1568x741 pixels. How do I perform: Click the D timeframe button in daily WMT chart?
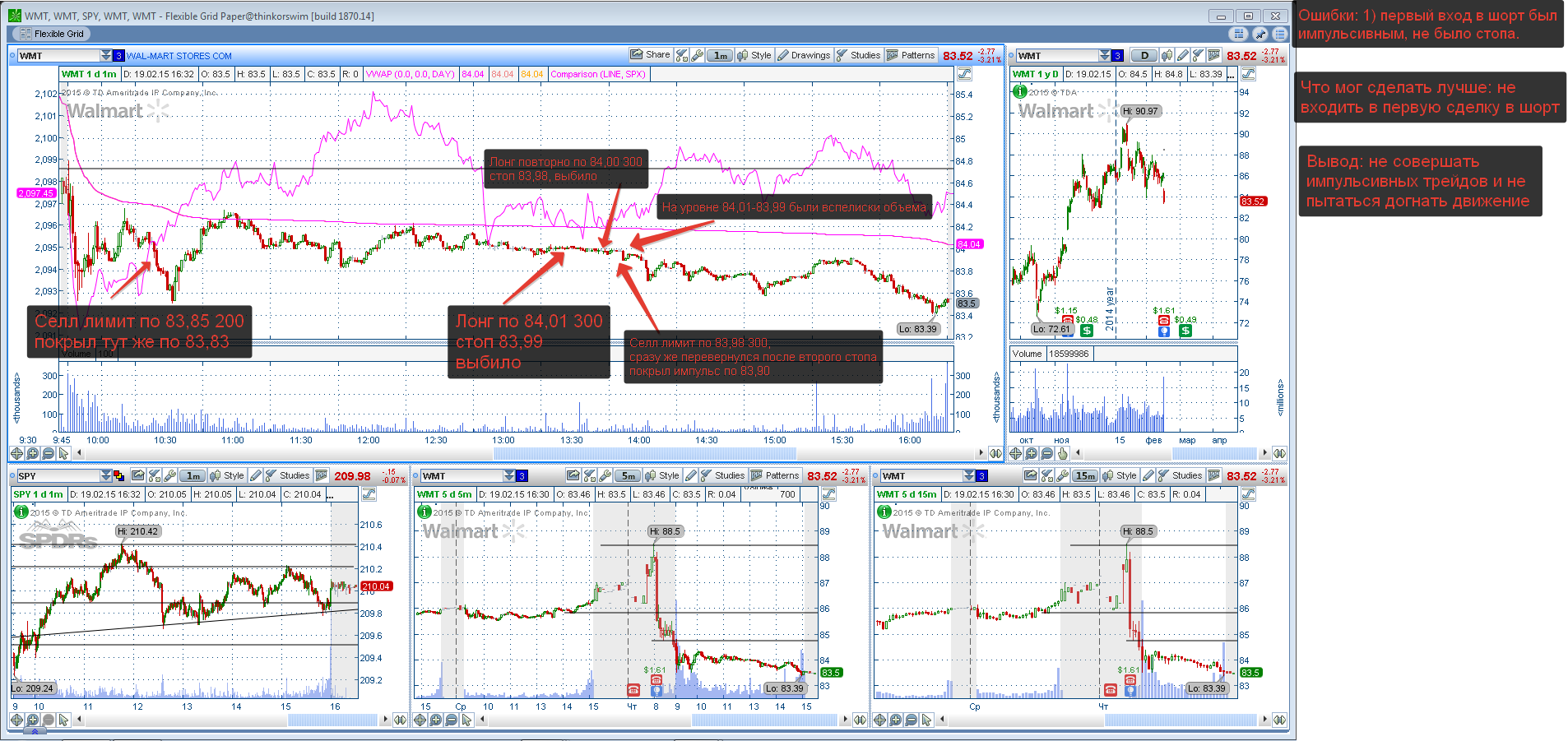(x=1144, y=55)
